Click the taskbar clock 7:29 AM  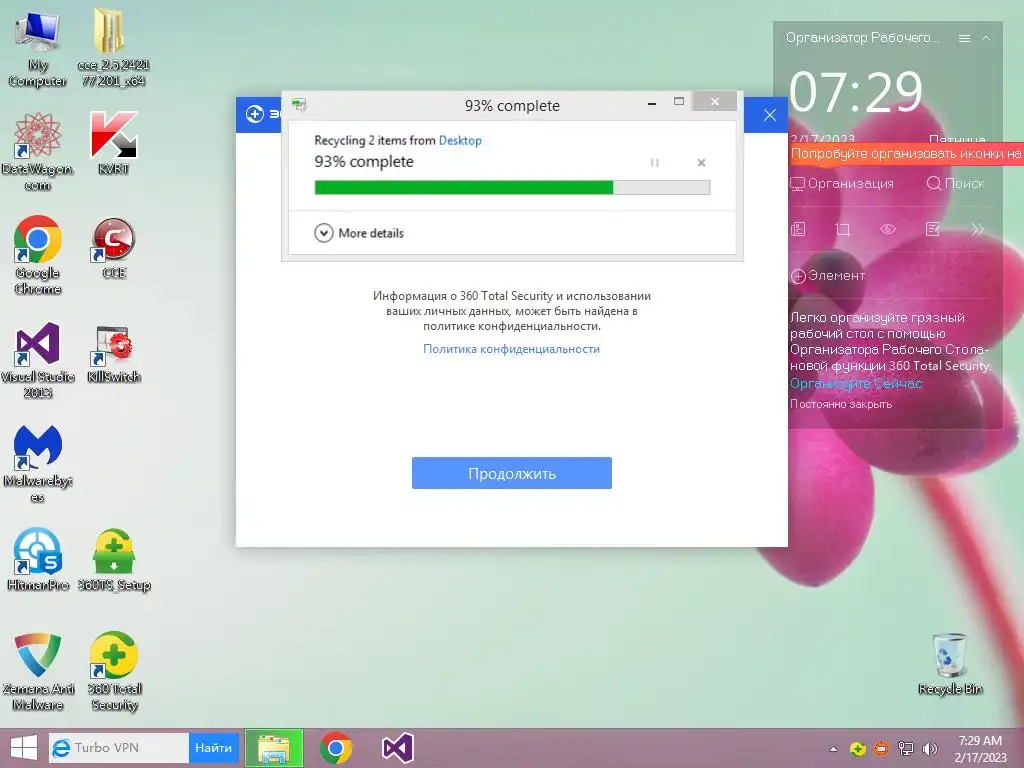pyautogui.click(x=980, y=749)
